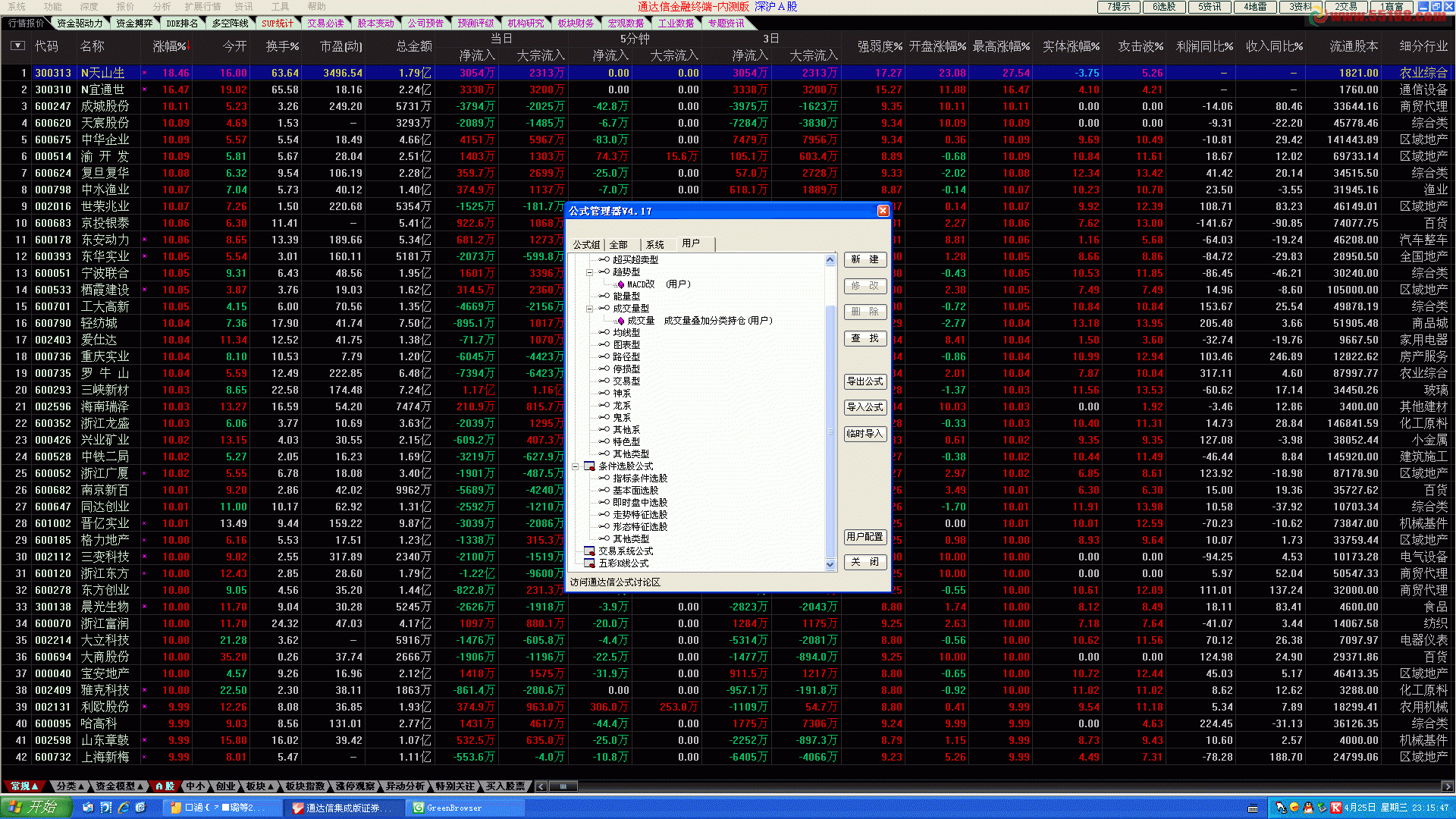The height and width of the screenshot is (819, 1456).
Task: Open the 资金驱动力 tab
Action: (x=79, y=24)
